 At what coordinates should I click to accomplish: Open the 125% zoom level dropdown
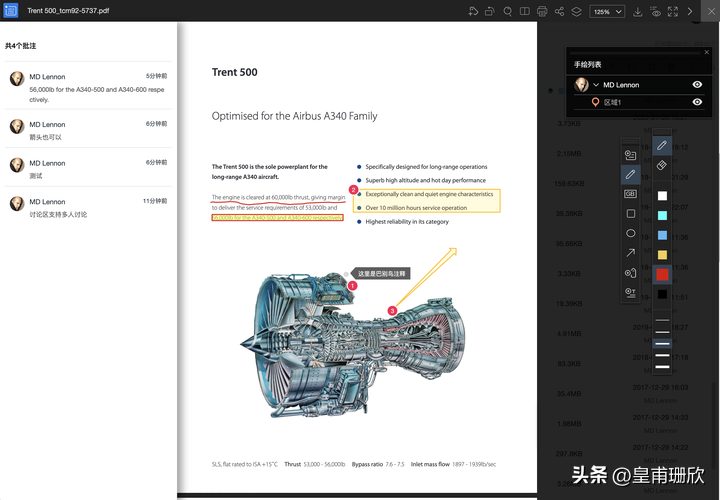[x=607, y=11]
